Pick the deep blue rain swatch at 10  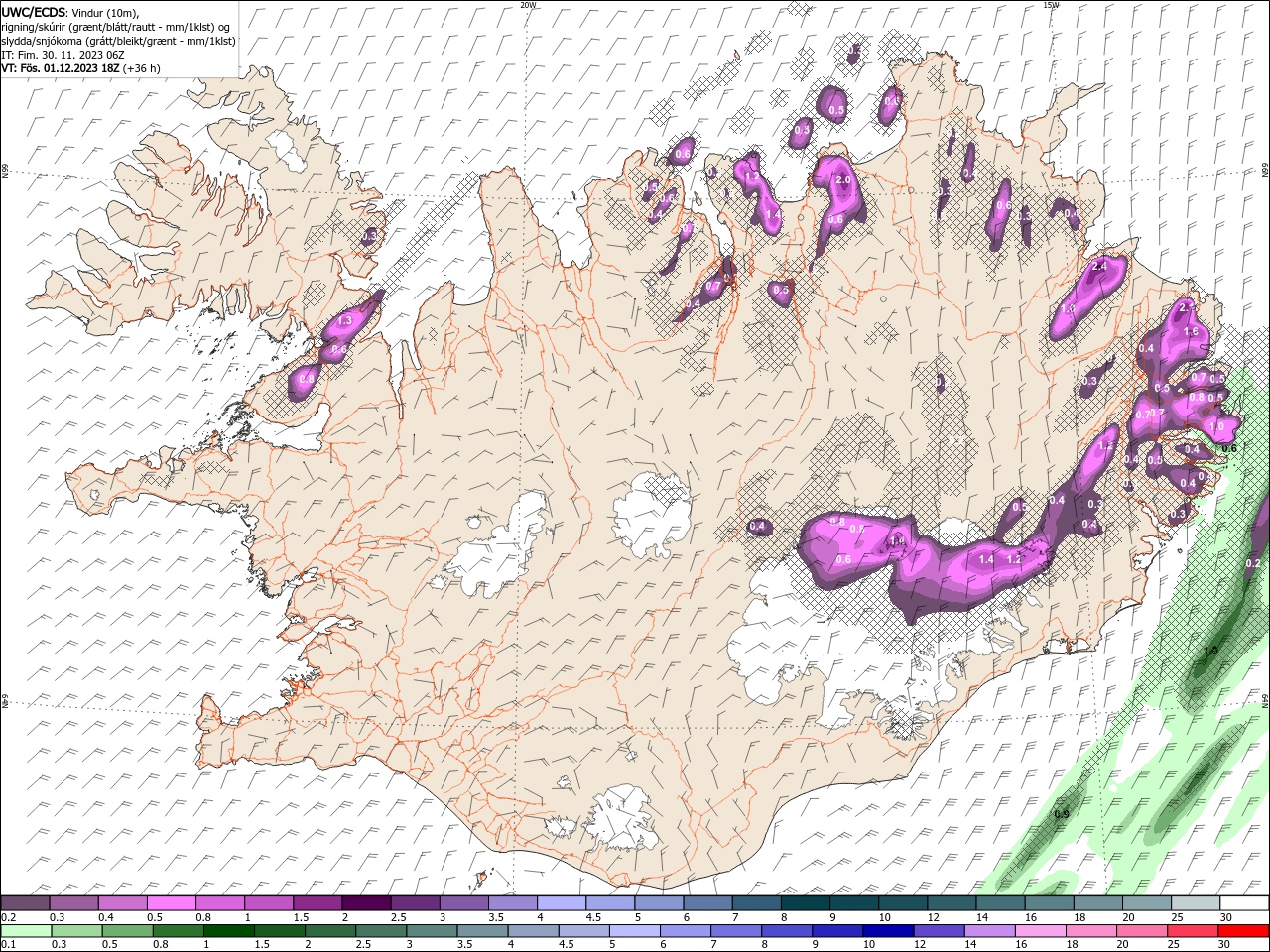point(889,930)
